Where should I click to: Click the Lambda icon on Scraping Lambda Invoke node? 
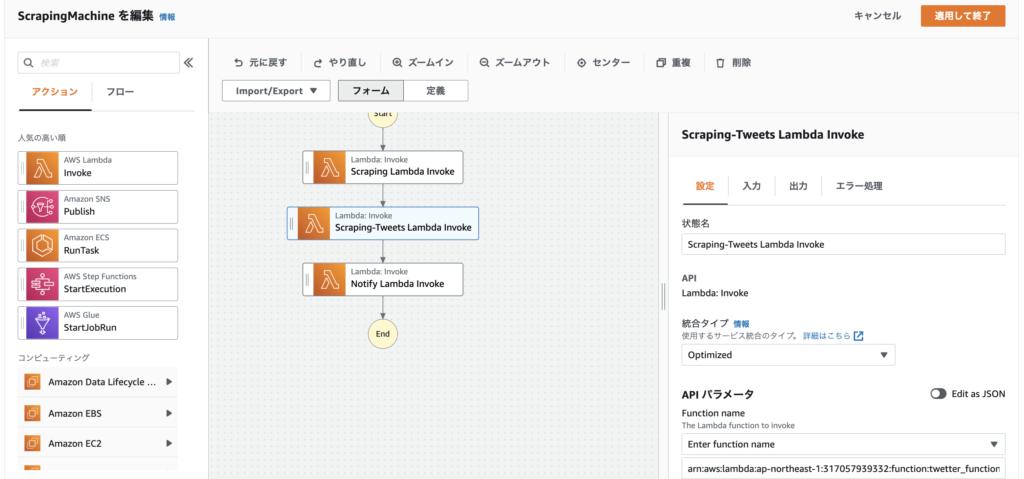[x=329, y=167]
